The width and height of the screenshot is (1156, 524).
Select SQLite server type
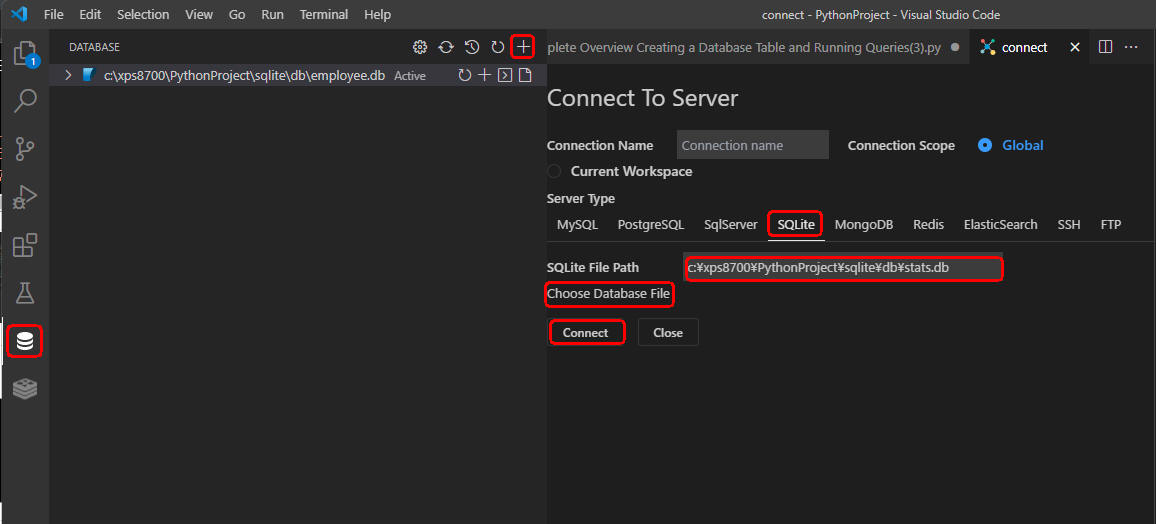(795, 225)
